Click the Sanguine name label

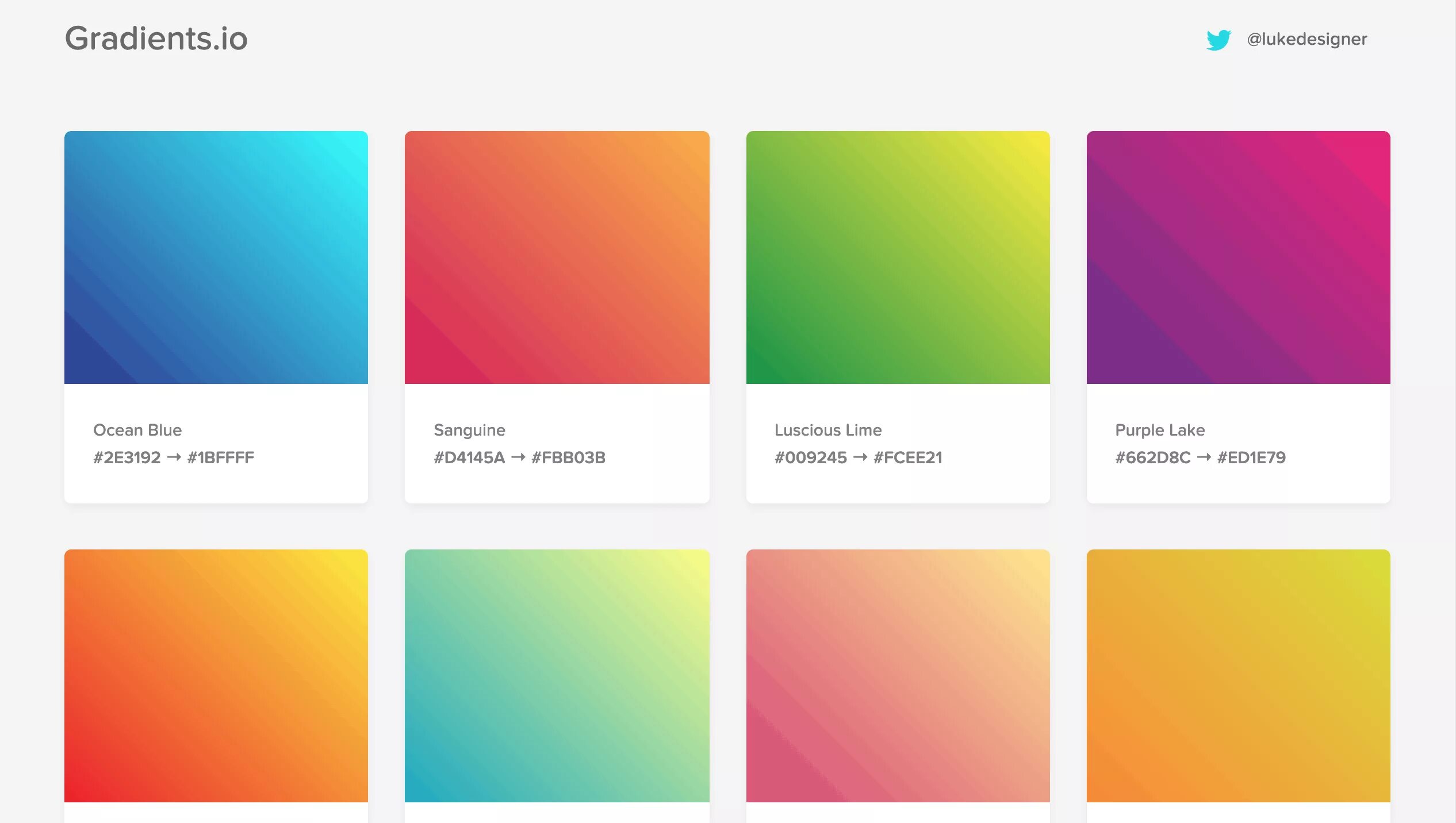coord(470,430)
